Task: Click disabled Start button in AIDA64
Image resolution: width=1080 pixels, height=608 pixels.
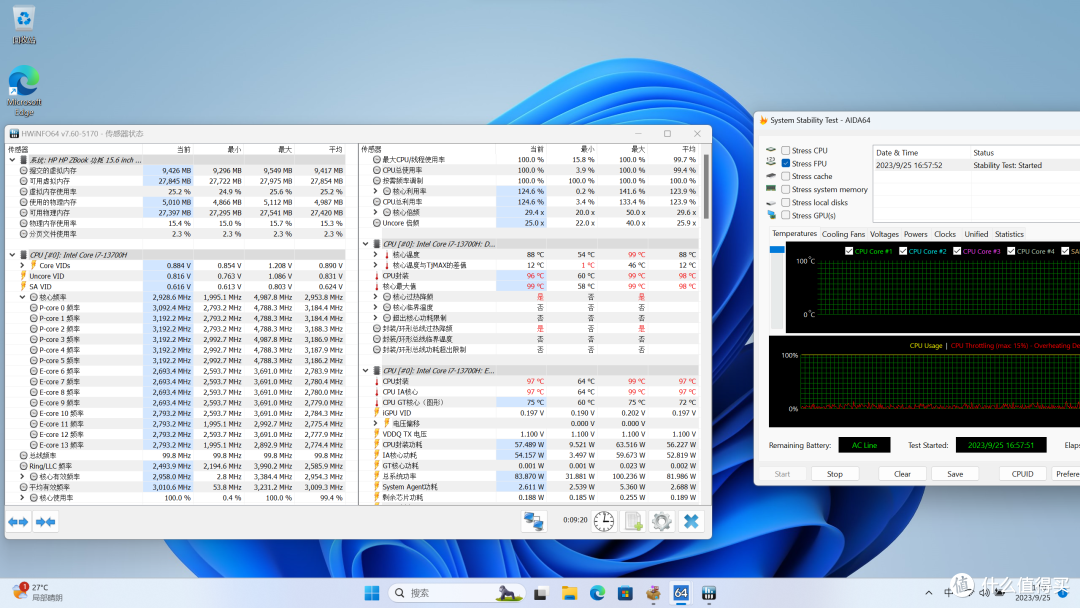Action: pyautogui.click(x=782, y=474)
